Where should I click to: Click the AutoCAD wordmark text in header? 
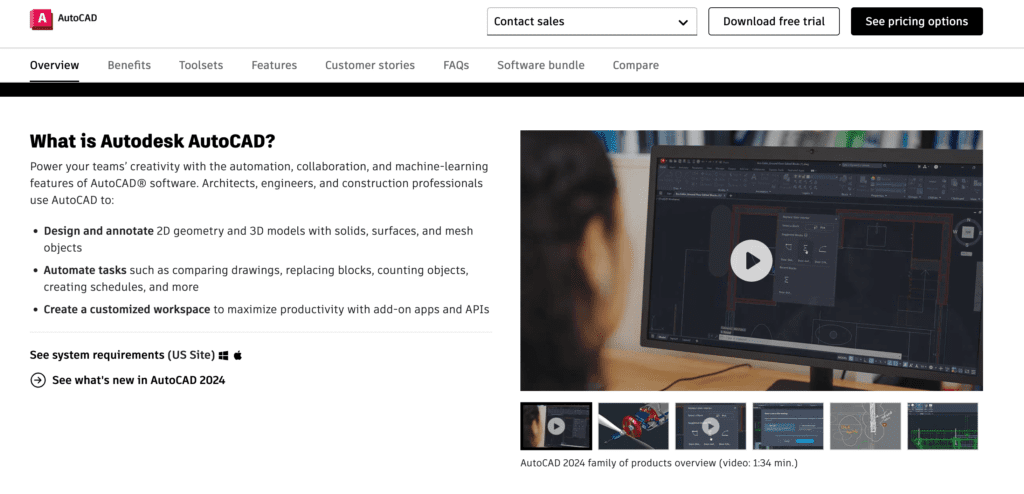coord(77,18)
